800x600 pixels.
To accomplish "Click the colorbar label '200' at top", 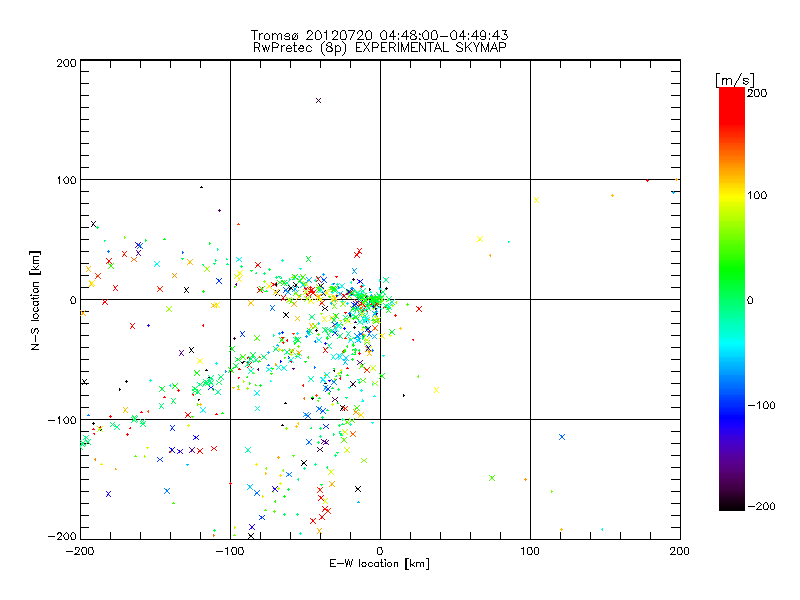I will pyautogui.click(x=757, y=93).
